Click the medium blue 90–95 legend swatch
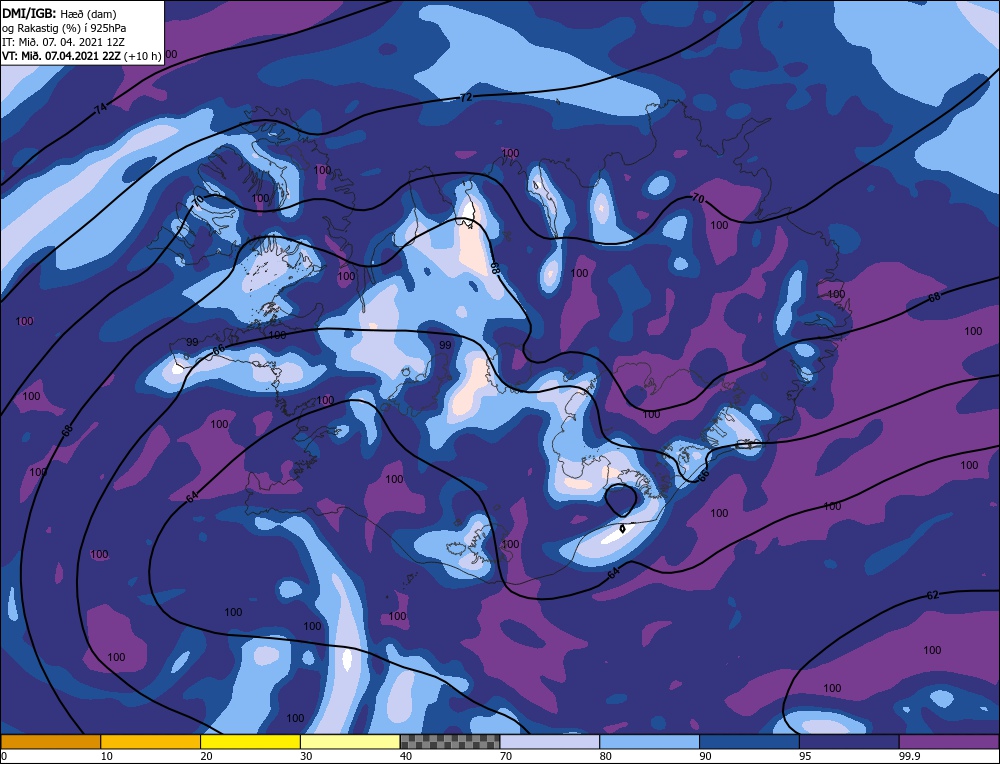This screenshot has width=1000, height=764. [x=749, y=741]
